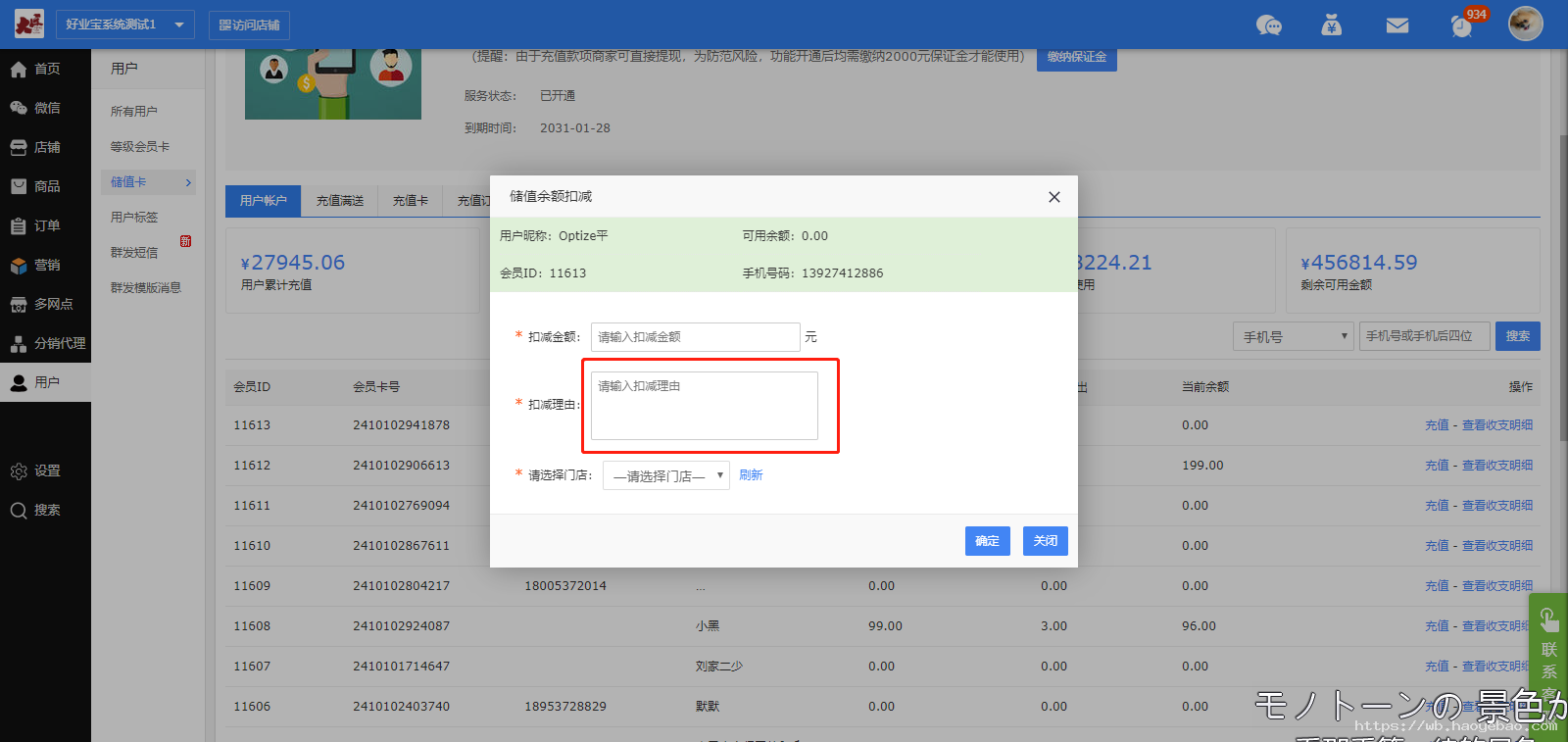Open 等级会员卡 in the submenu

[x=140, y=147]
